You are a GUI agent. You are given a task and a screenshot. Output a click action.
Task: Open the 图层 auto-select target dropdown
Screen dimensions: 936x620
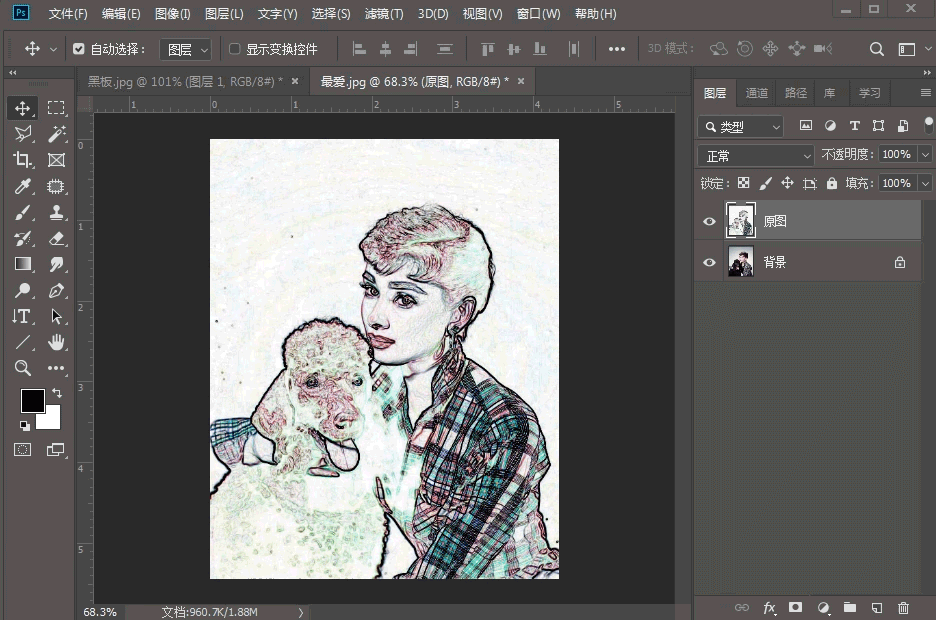(x=187, y=49)
